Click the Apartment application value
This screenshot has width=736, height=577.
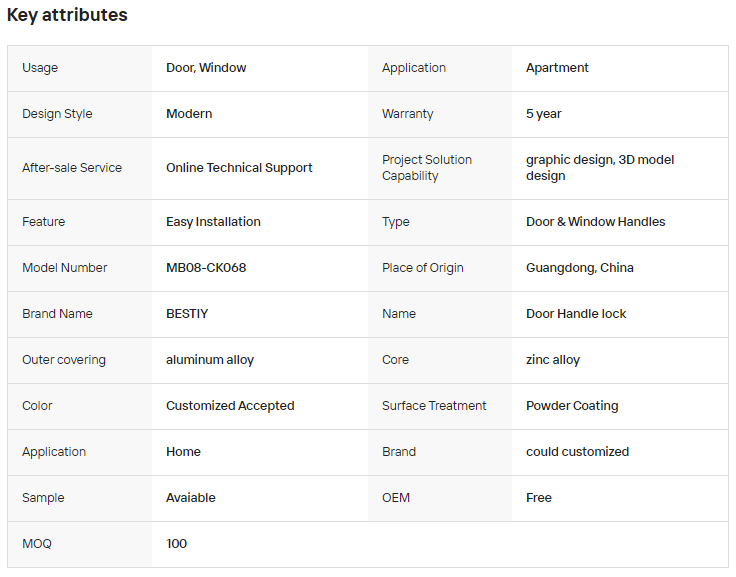pos(557,68)
